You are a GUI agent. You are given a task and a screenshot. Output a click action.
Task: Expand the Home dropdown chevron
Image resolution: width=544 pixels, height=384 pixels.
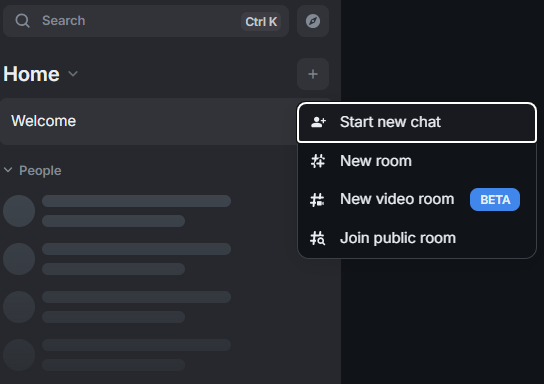point(73,74)
